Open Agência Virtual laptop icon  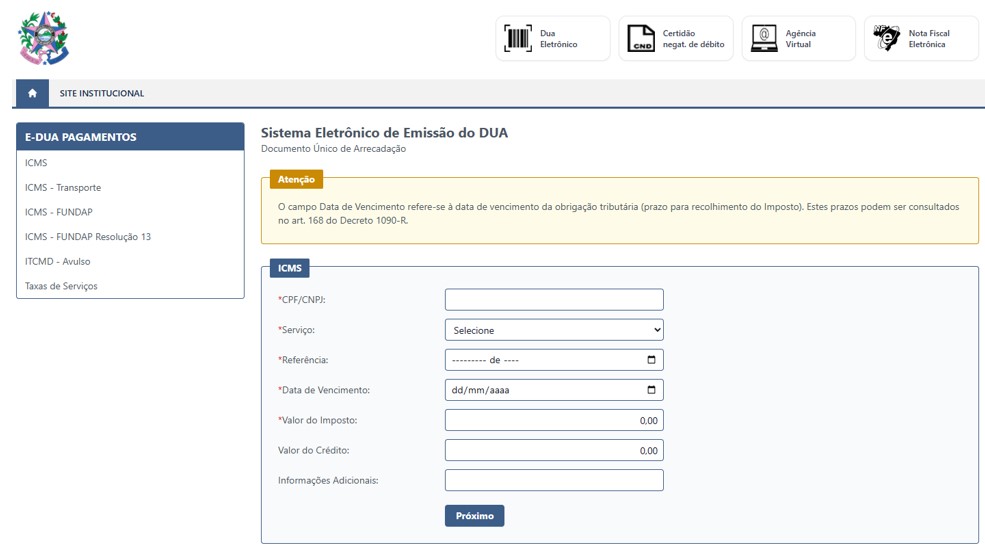[764, 39]
